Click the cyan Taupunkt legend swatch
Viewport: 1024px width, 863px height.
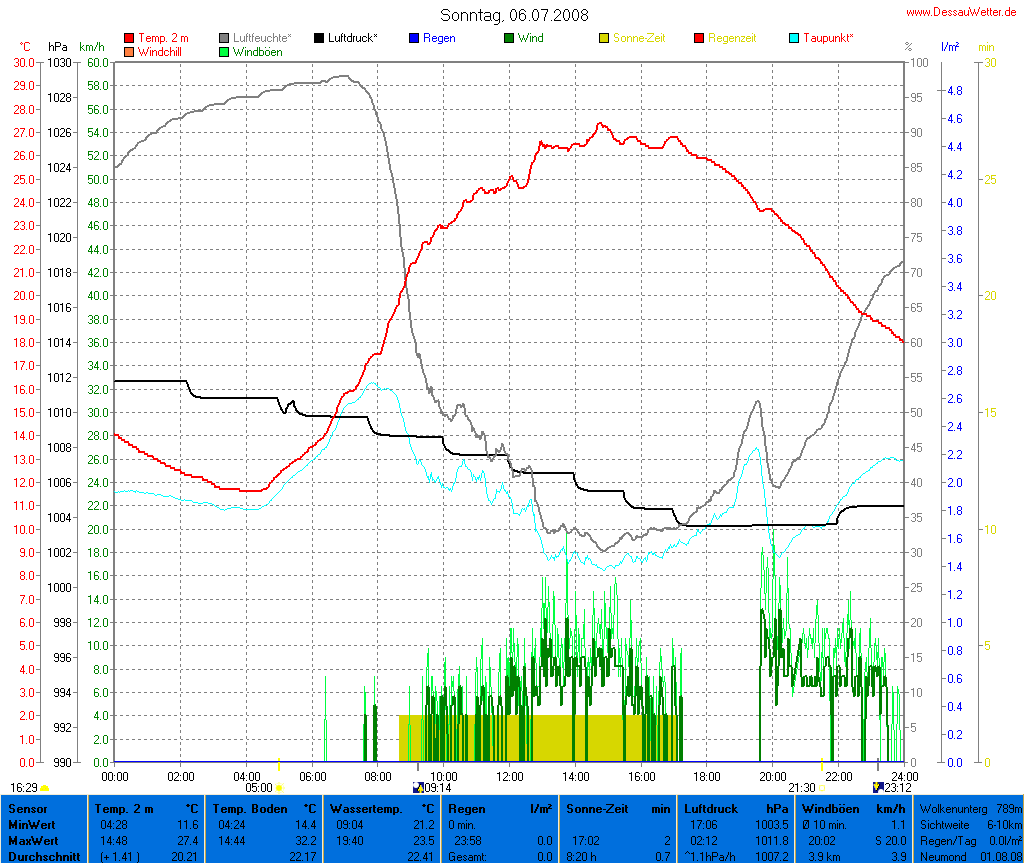click(x=794, y=38)
